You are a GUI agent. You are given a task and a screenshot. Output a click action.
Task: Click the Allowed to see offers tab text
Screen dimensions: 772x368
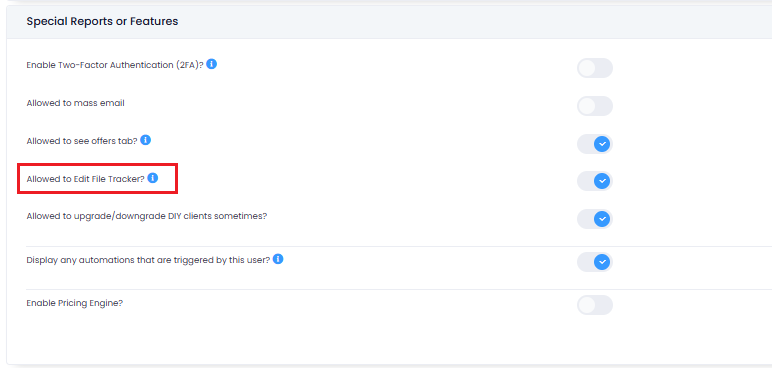tap(82, 141)
